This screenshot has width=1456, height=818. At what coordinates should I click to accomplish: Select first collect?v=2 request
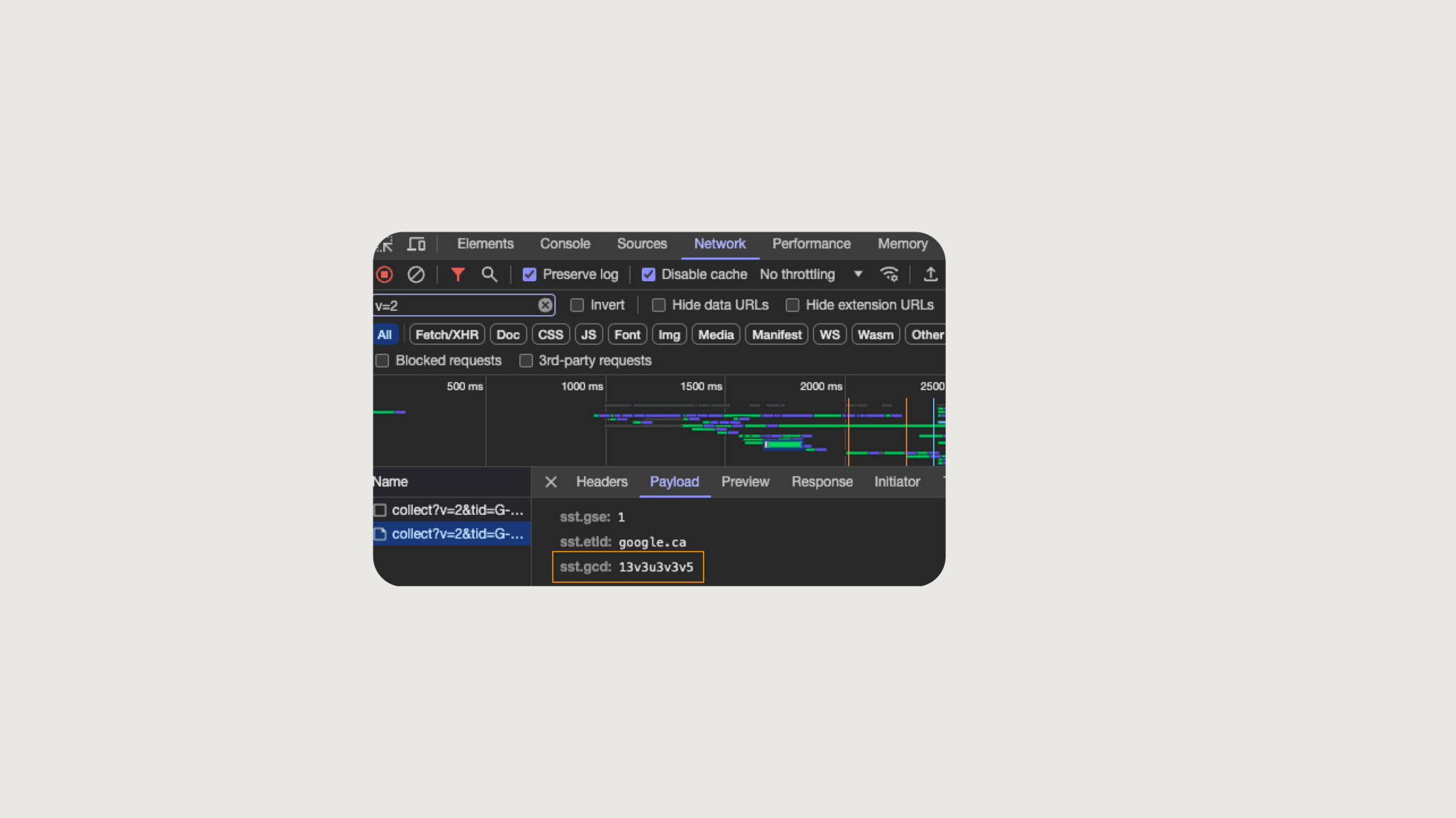[457, 510]
